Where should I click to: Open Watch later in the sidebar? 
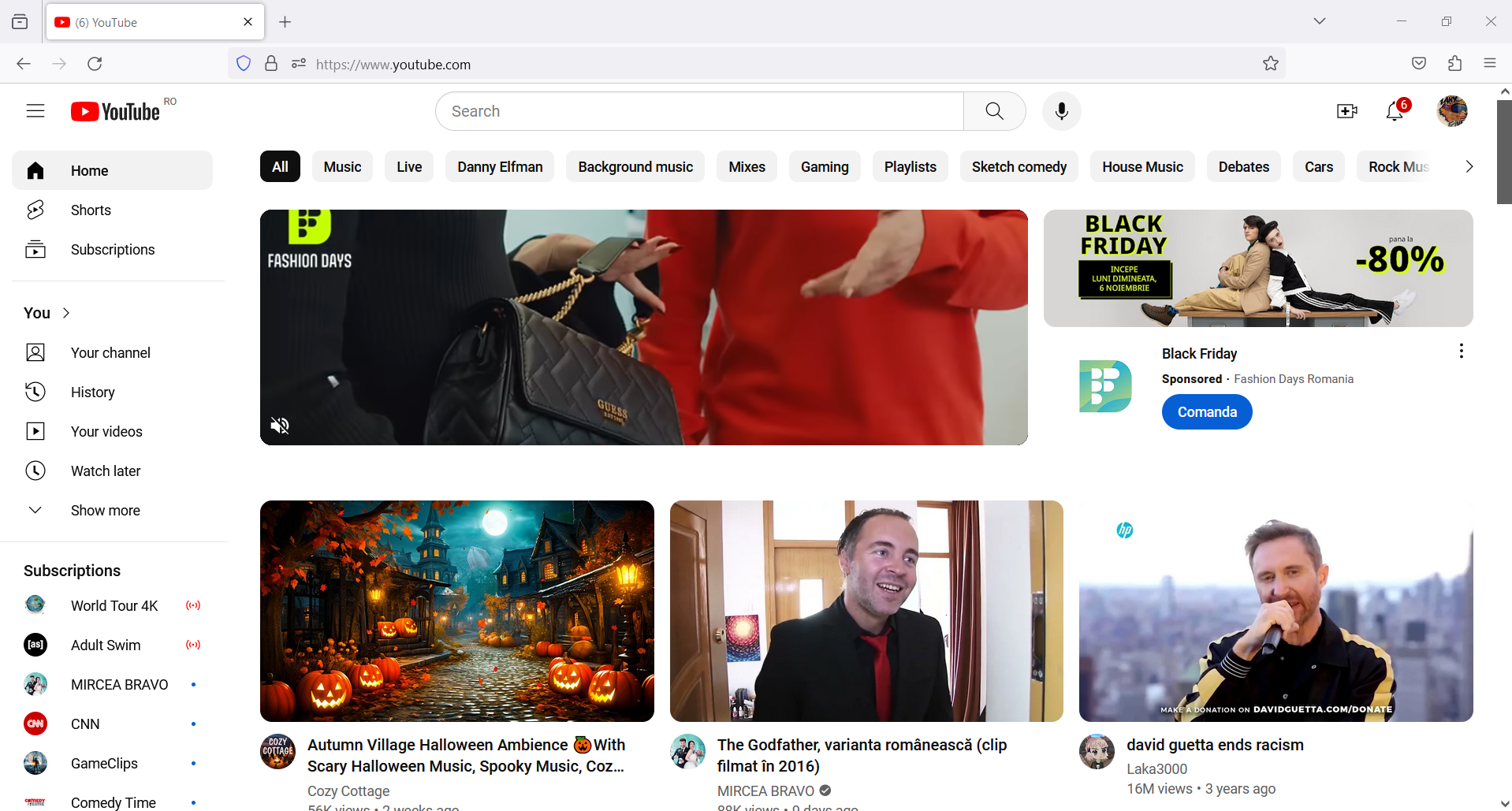[x=106, y=471]
